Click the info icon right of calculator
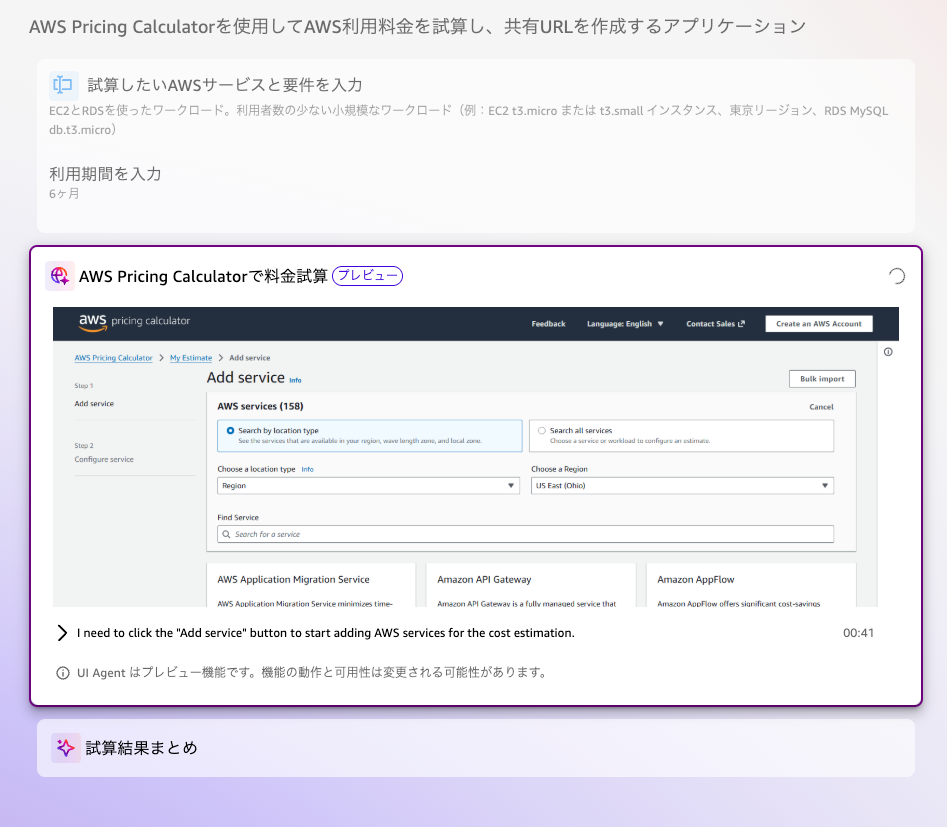This screenshot has height=827, width=947. [888, 352]
